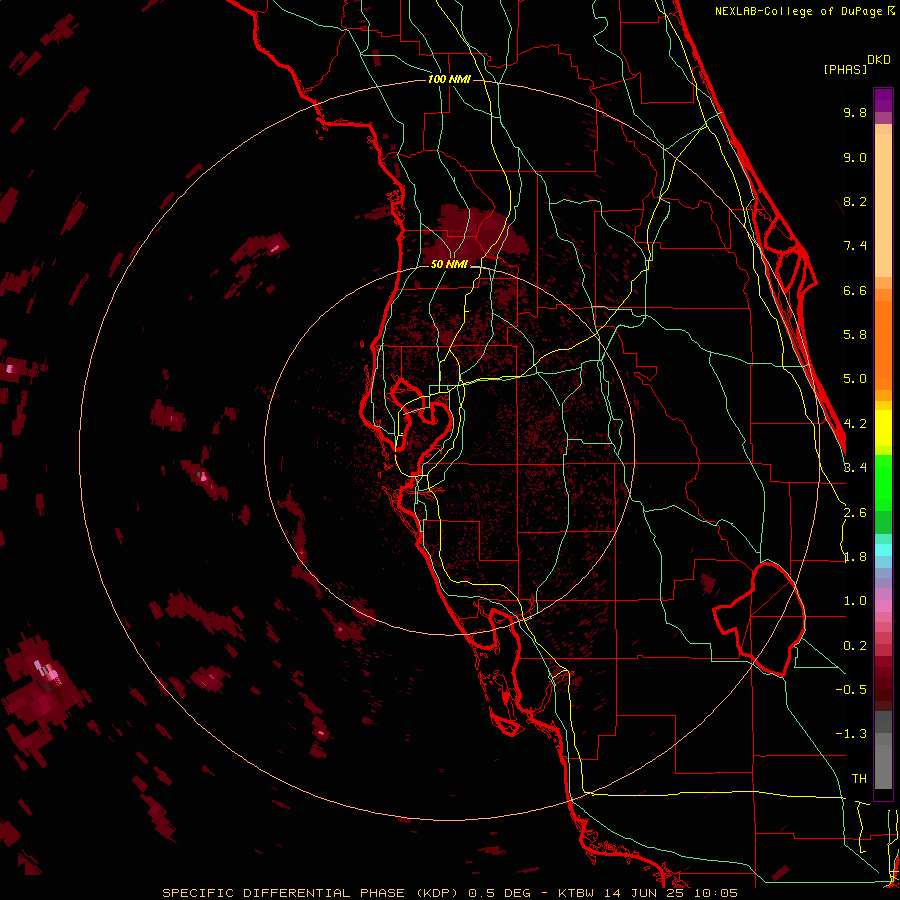Click the 50 NMI range ring label

coord(449,265)
